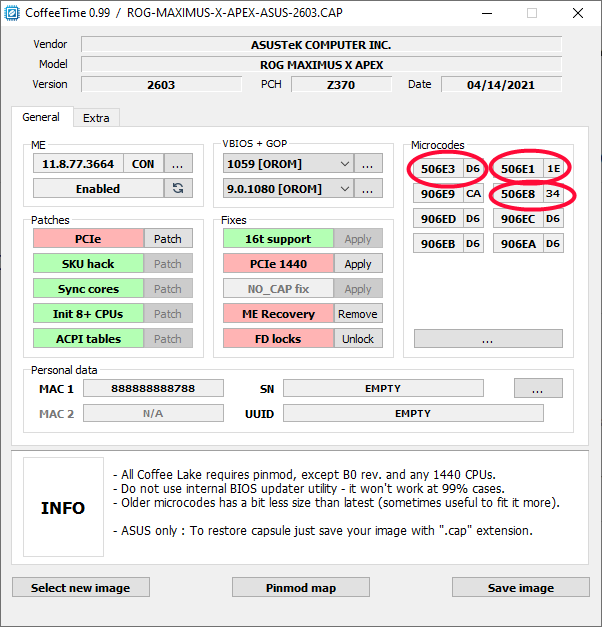Select microcode 506E8
This screenshot has height=627, width=602.
click(x=518, y=194)
